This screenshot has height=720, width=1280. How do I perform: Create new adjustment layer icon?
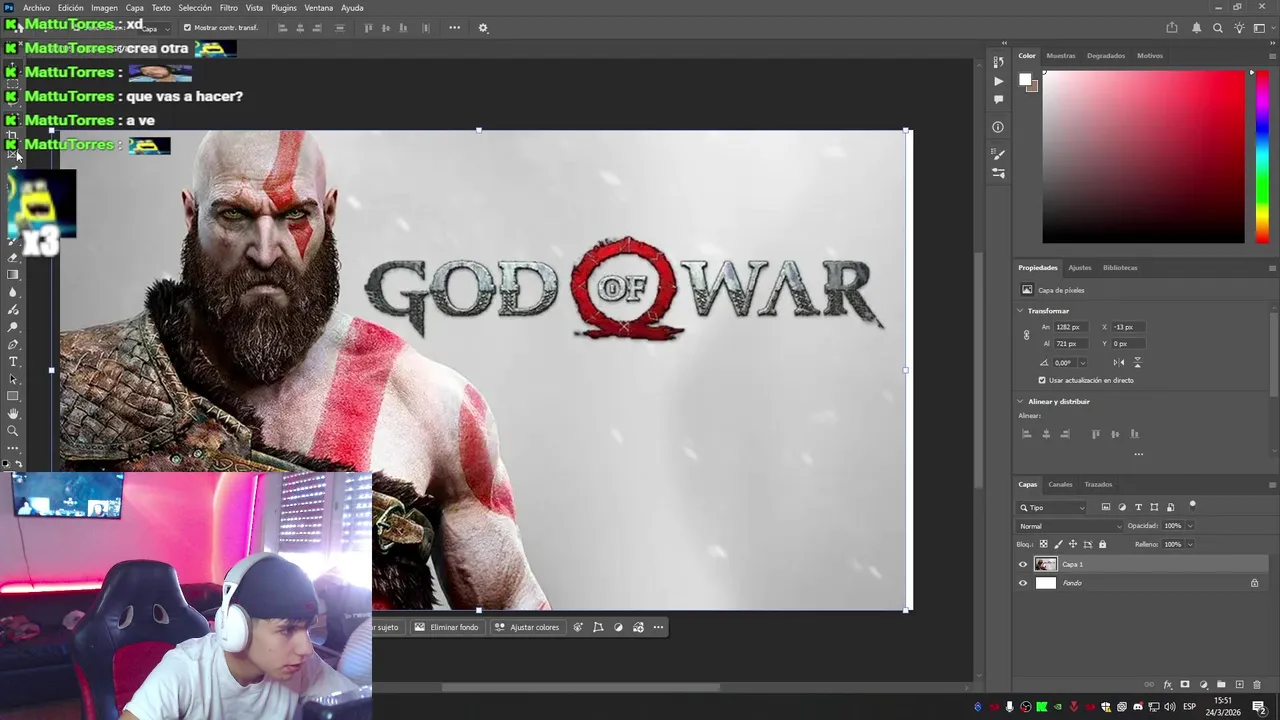[x=1203, y=685]
